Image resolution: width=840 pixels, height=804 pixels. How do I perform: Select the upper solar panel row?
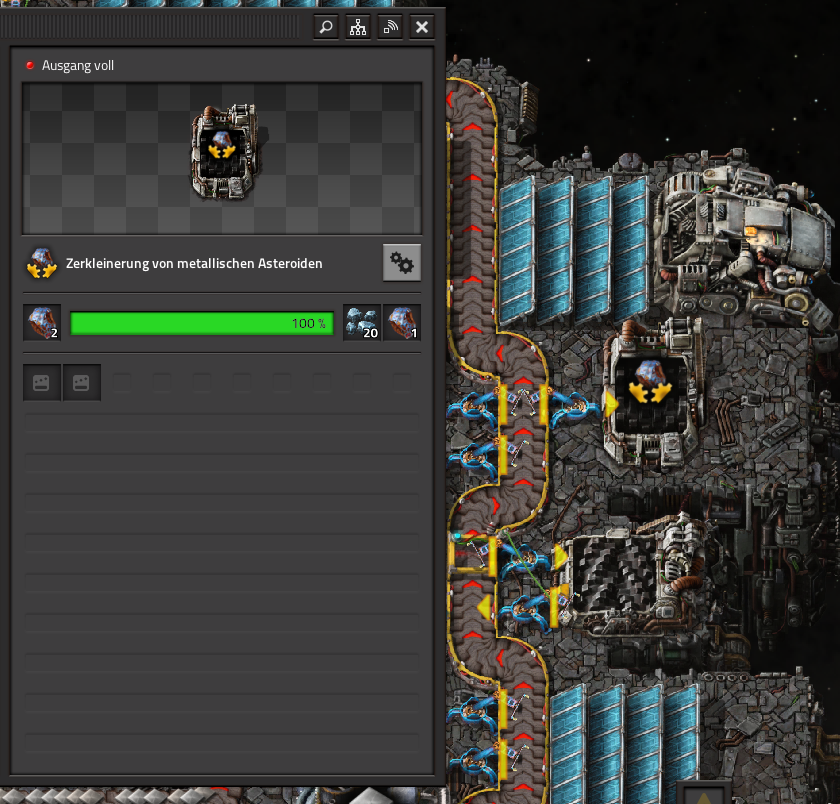coord(574,250)
